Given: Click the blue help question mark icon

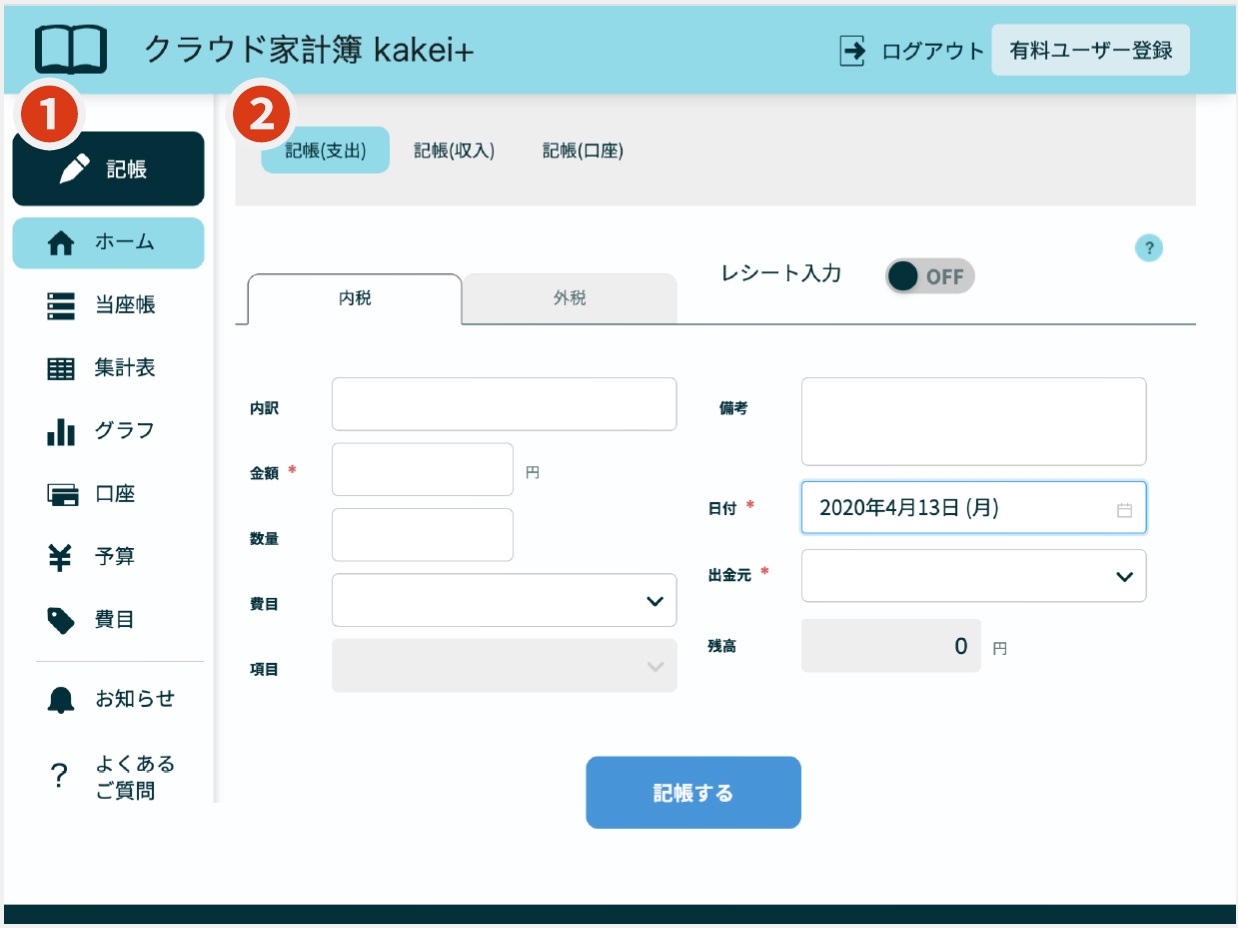Looking at the screenshot, I should pyautogui.click(x=1149, y=248).
